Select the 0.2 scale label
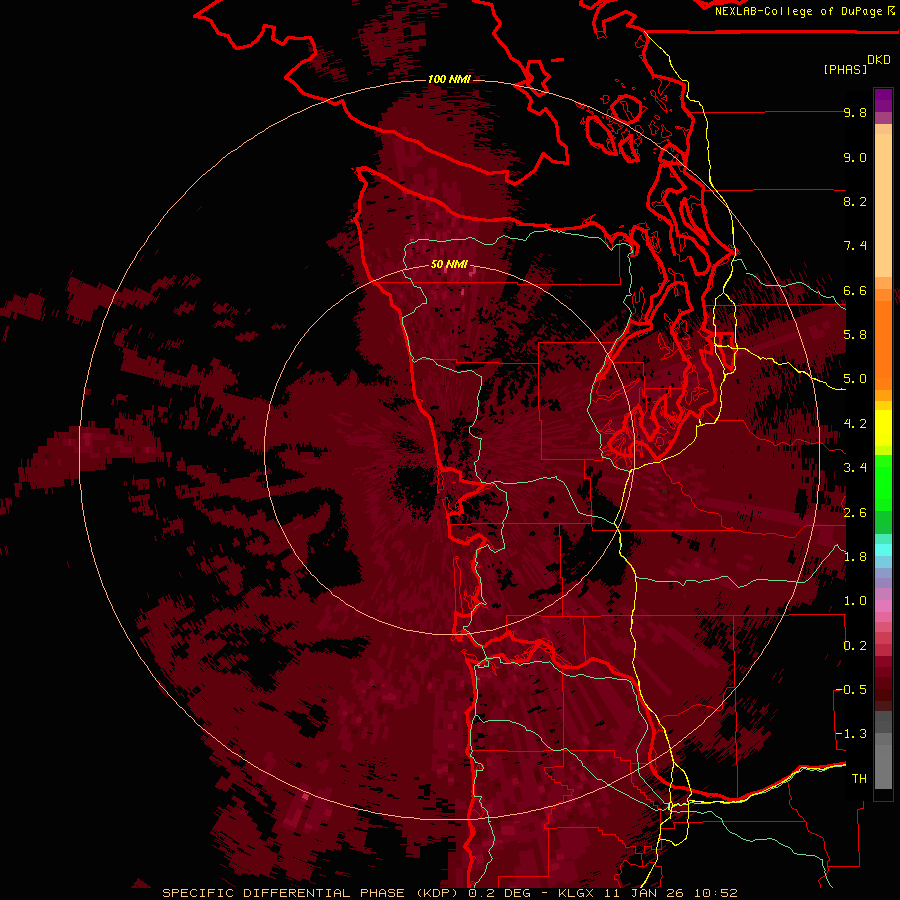Viewport: 900px width, 900px height. (855, 646)
